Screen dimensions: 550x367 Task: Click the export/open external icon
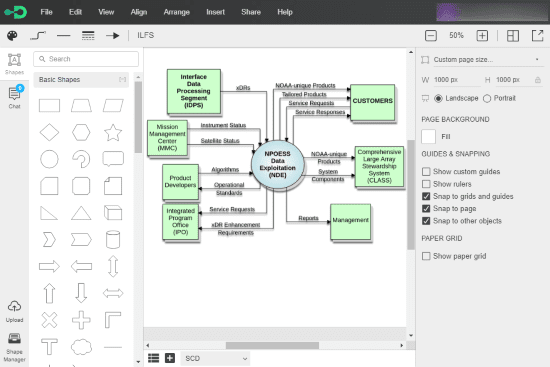[x=538, y=35]
